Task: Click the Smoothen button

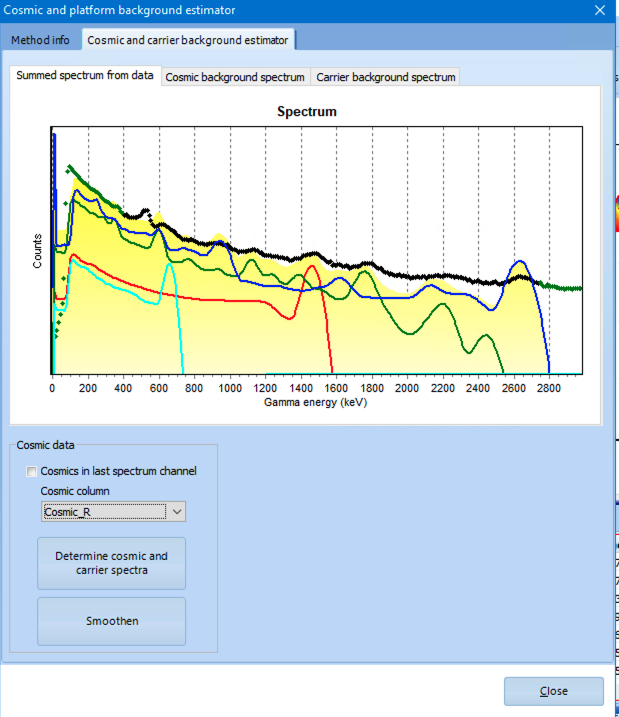Action: [111, 621]
